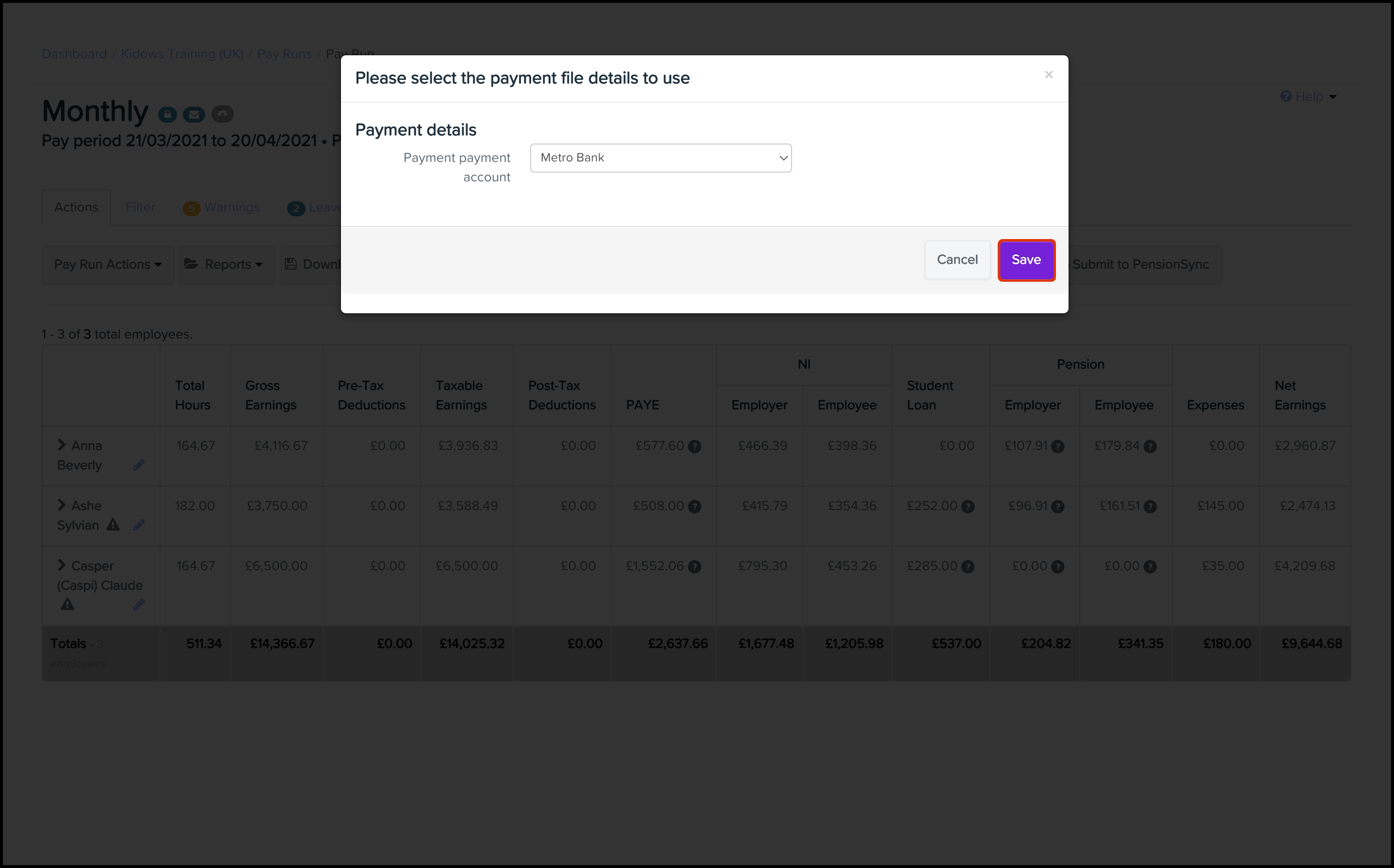The height and width of the screenshot is (868, 1394).
Task: Switch to the Filter tab
Action: coord(140,207)
